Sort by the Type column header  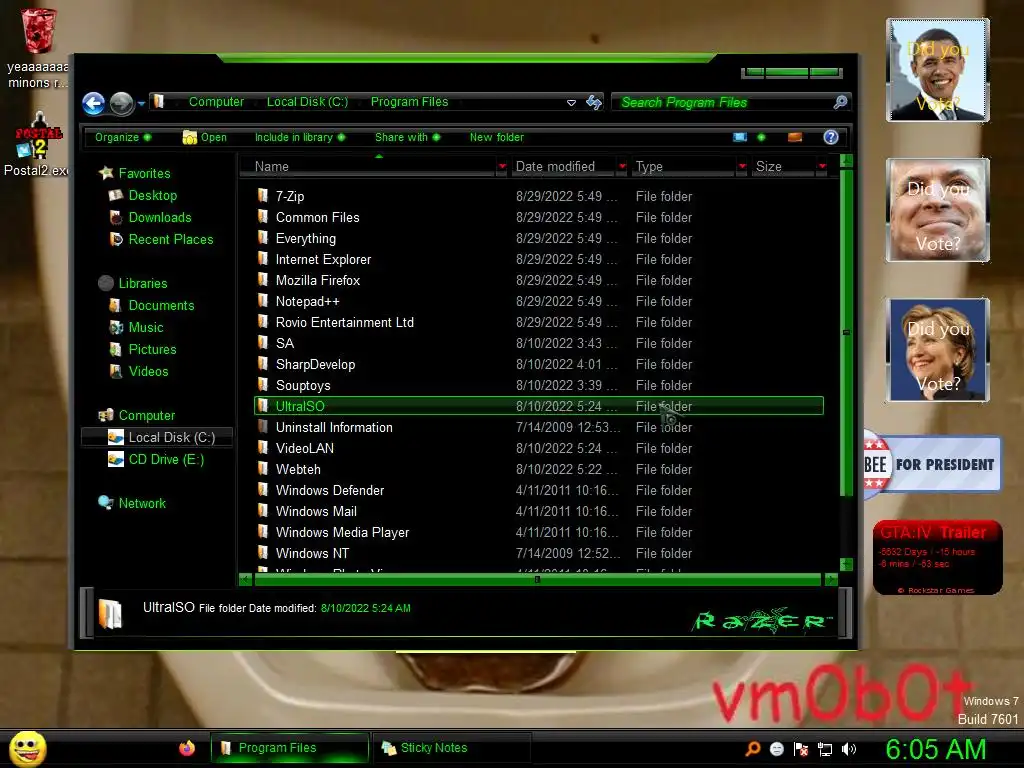[684, 167]
